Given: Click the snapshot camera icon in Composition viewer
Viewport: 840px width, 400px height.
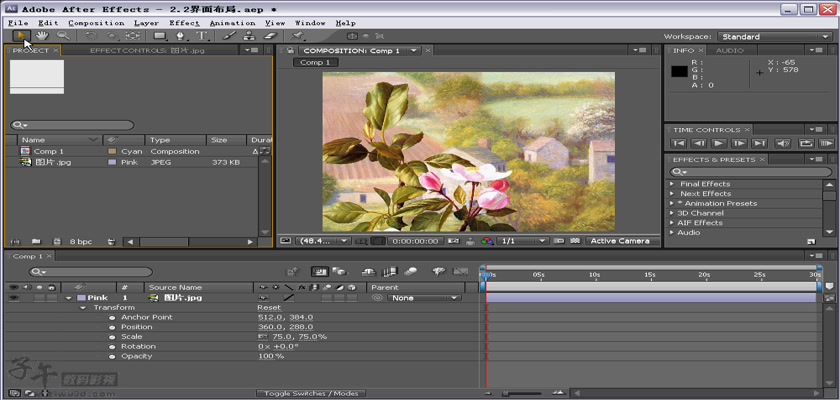Looking at the screenshot, I should pyautogui.click(x=453, y=241).
